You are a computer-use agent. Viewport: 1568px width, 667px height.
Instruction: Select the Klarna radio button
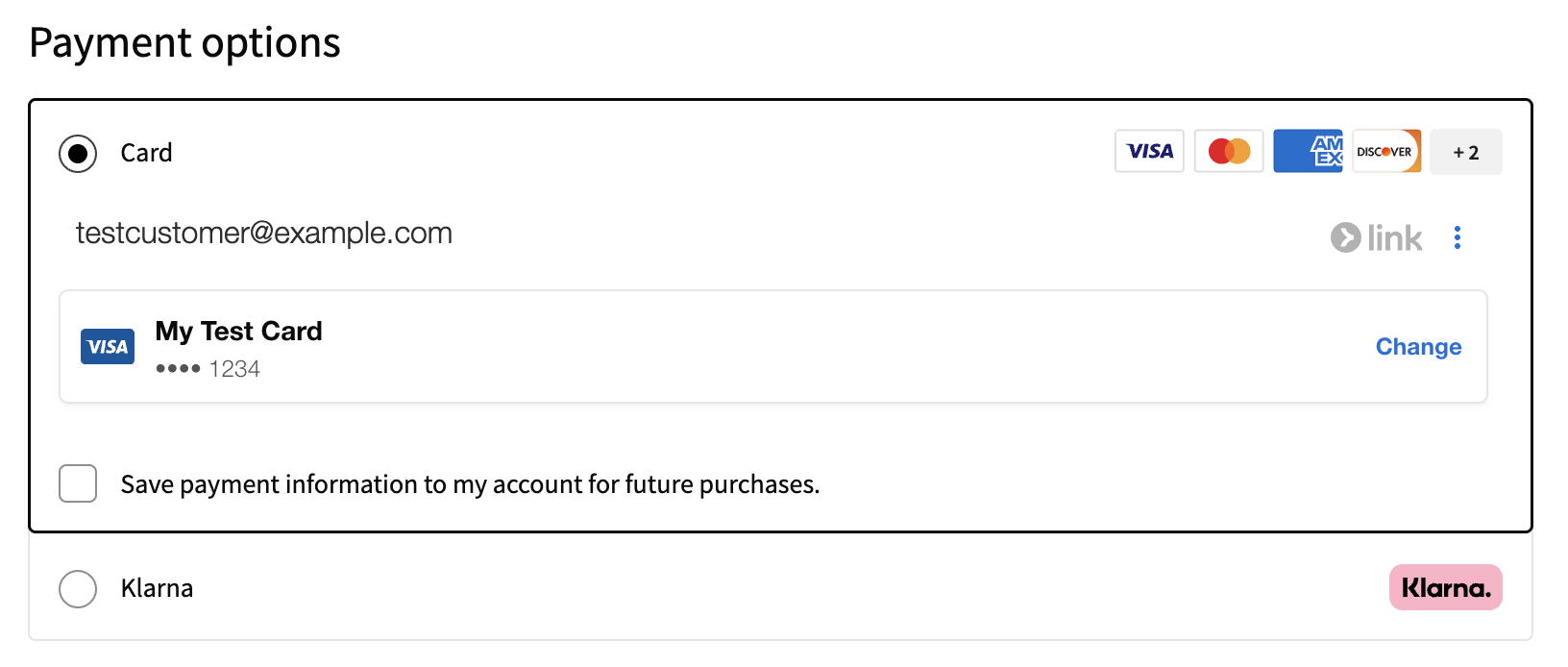pos(78,588)
